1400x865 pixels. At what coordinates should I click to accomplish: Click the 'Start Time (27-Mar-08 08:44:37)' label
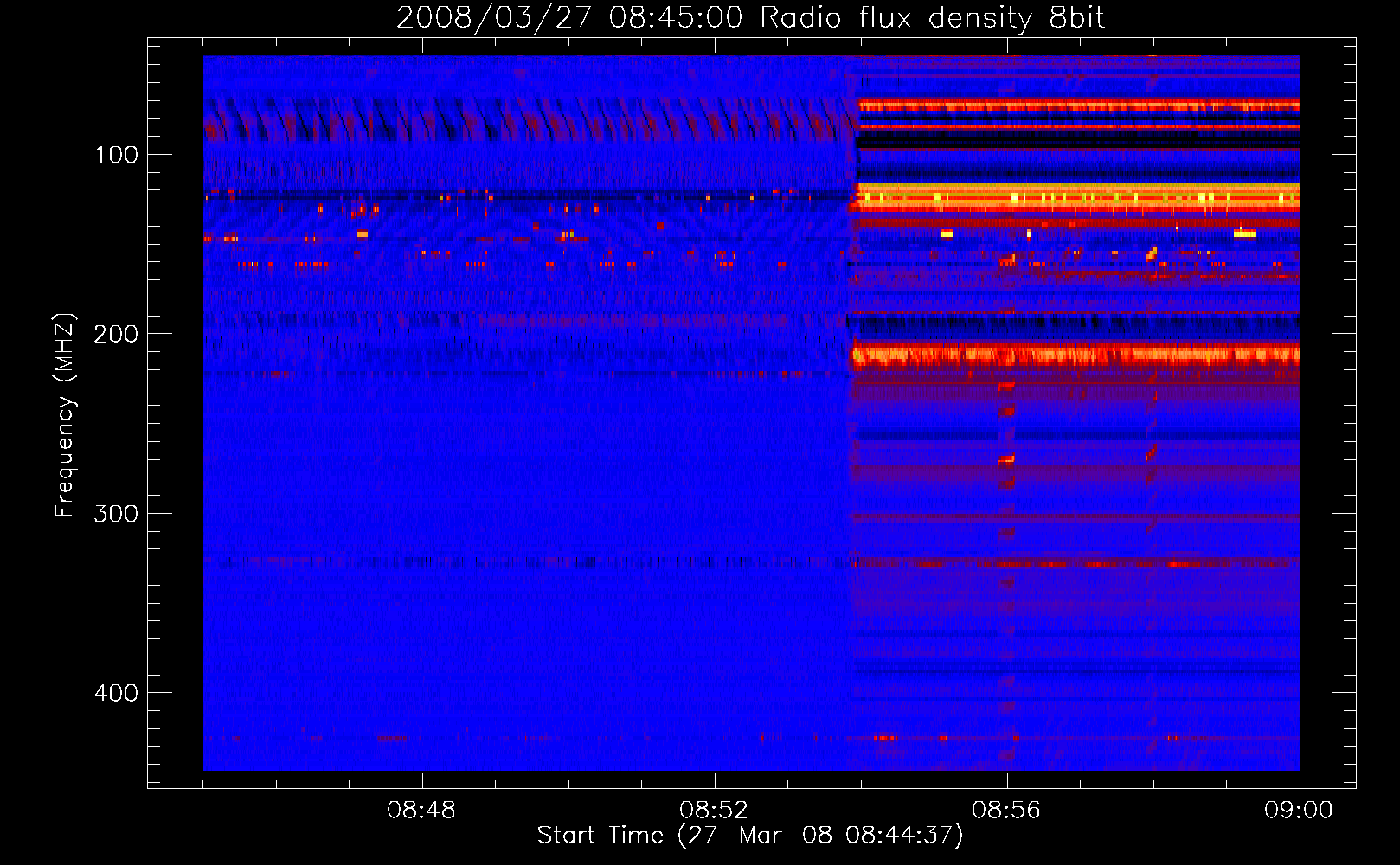pyautogui.click(x=750, y=836)
